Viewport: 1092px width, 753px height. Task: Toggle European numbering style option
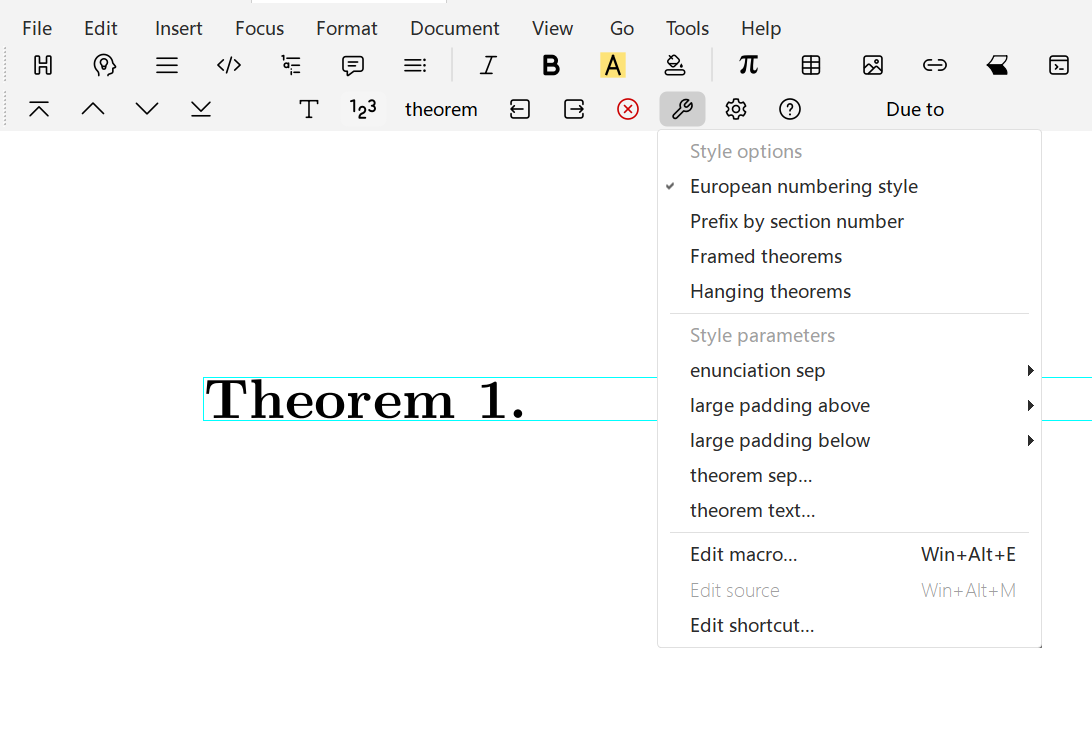(803, 187)
